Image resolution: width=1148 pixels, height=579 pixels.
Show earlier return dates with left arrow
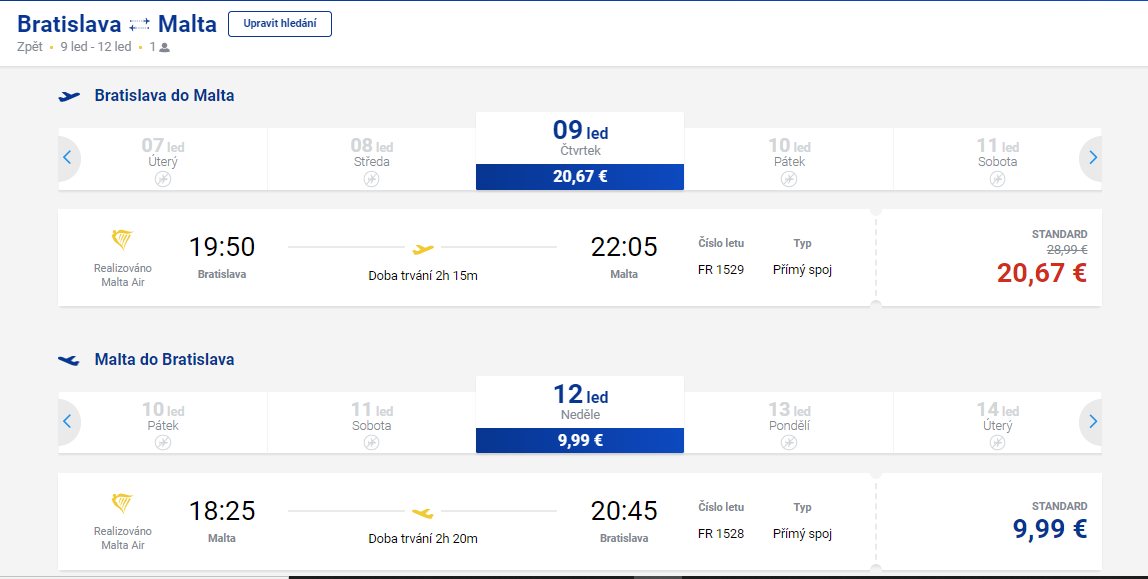tap(67, 421)
